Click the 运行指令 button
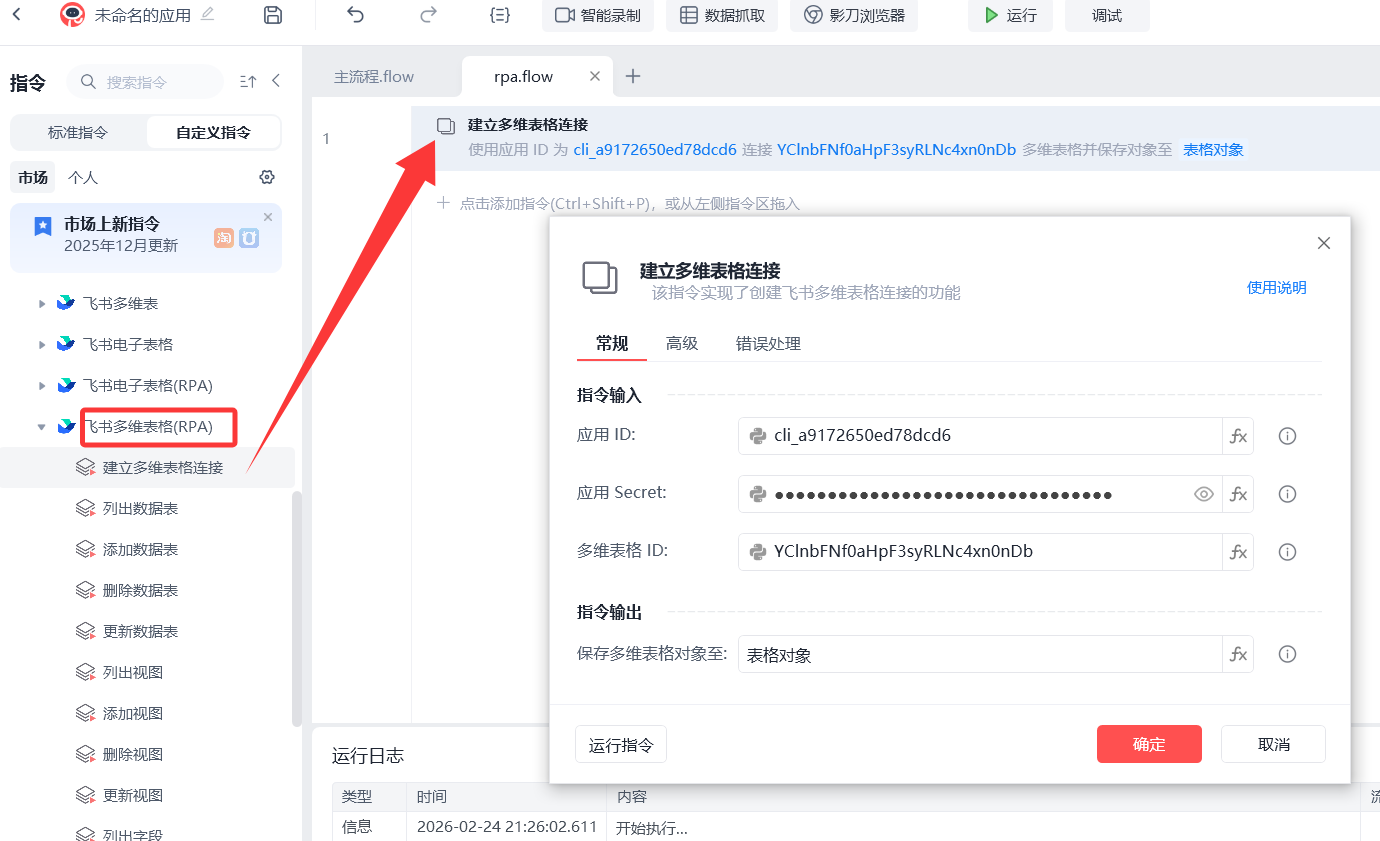Viewport: 1380px width, 841px height. tap(621, 745)
